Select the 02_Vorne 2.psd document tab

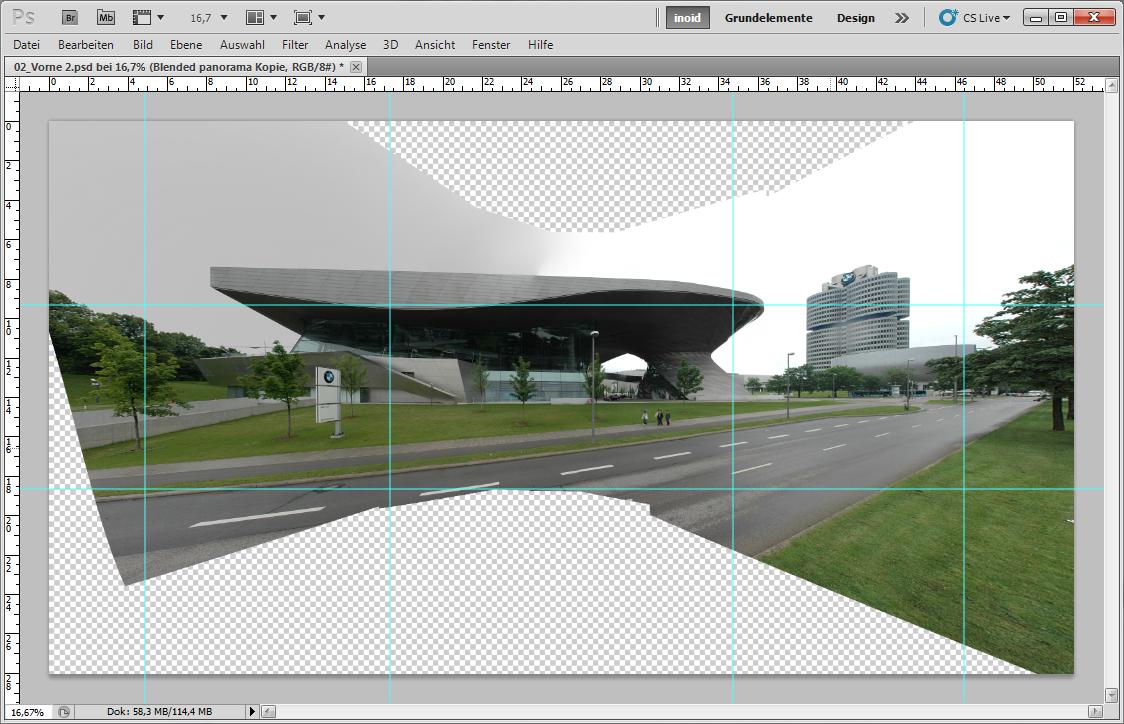coord(175,66)
